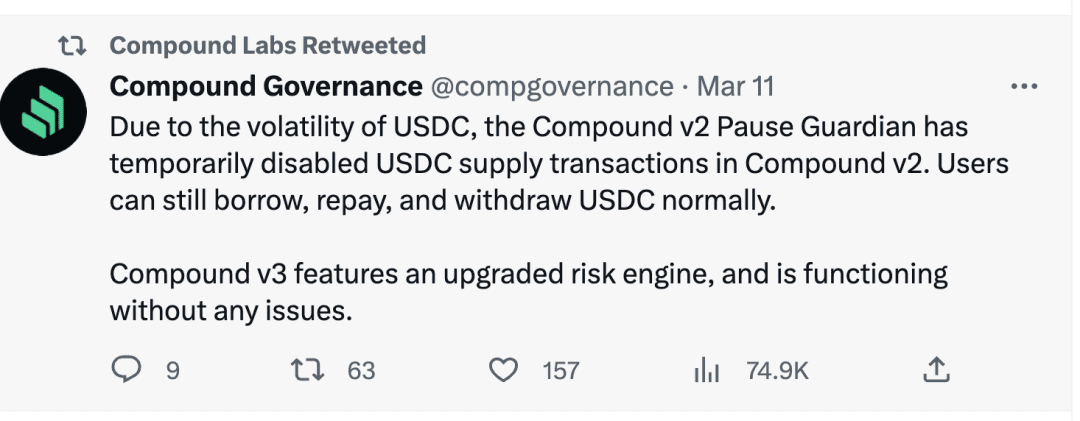Open tweet analytics bar chart icon
The height and width of the screenshot is (421, 1080).
[707, 370]
